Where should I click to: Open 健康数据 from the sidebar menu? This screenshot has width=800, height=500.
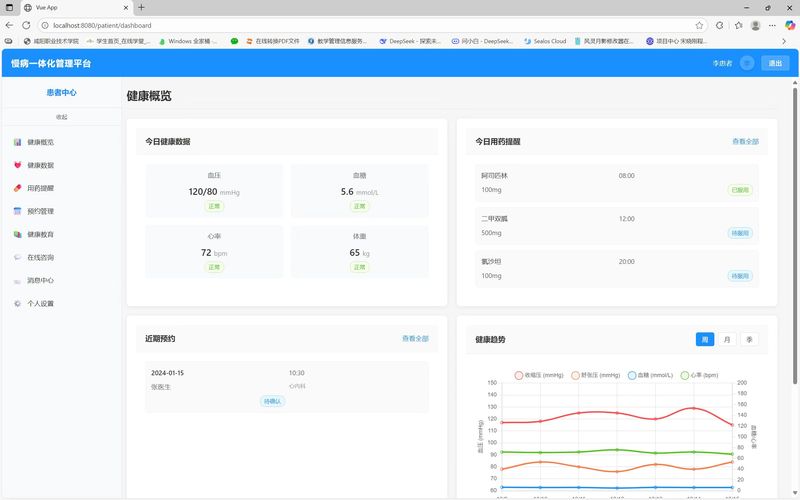pyautogui.click(x=40, y=165)
